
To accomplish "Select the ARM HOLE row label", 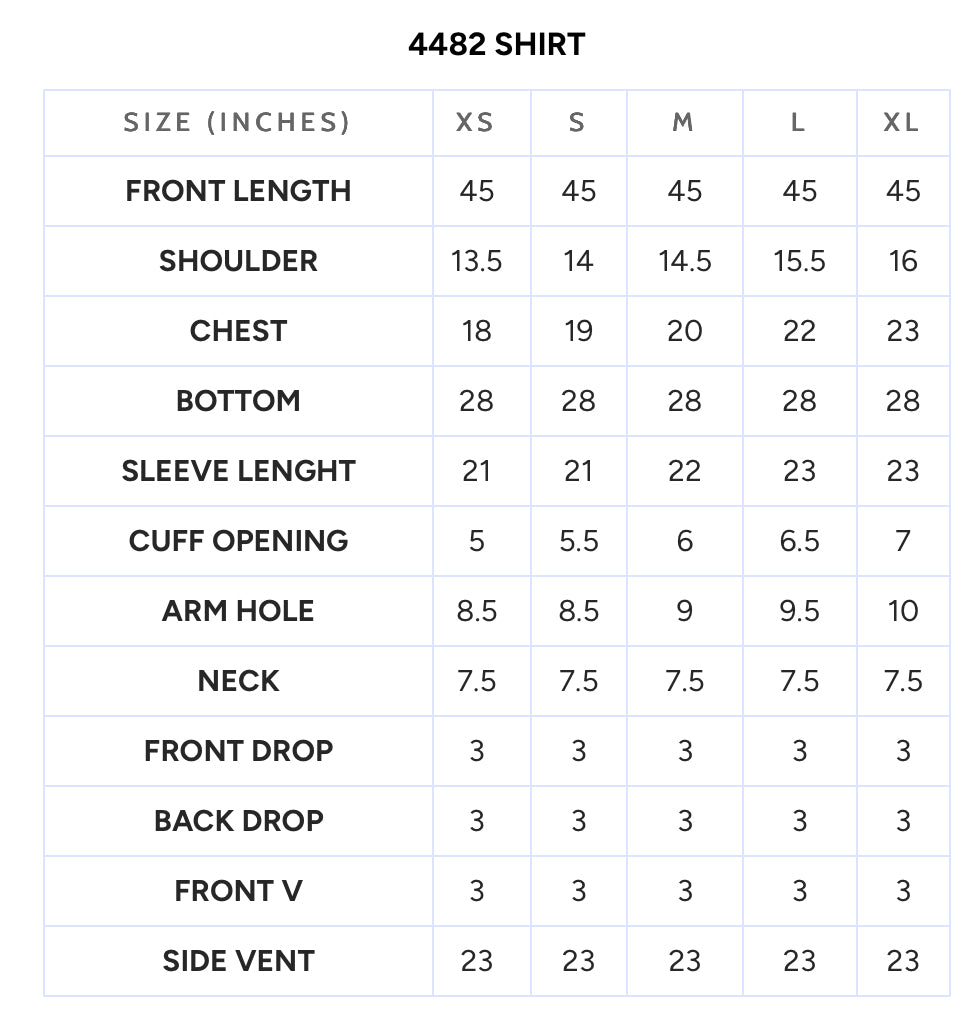I will point(238,611).
